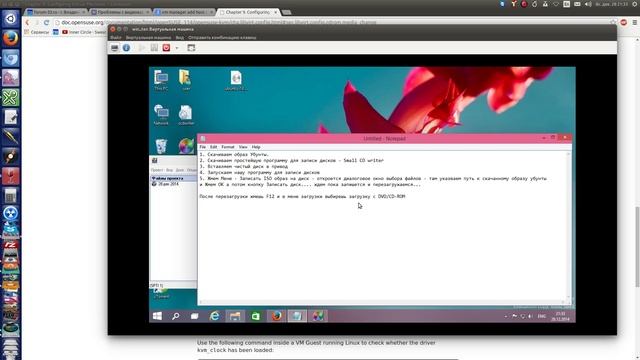Click Chrome address bar doc.opensuse.org
640x360 pixels.
pyautogui.click(x=331, y=22)
